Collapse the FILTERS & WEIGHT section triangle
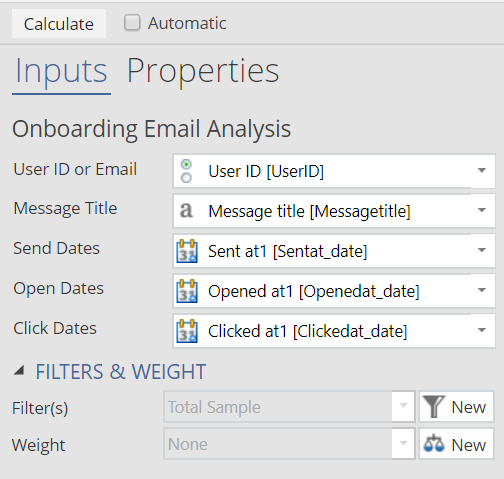Image resolution: width=504 pixels, height=479 pixels. click(19, 370)
